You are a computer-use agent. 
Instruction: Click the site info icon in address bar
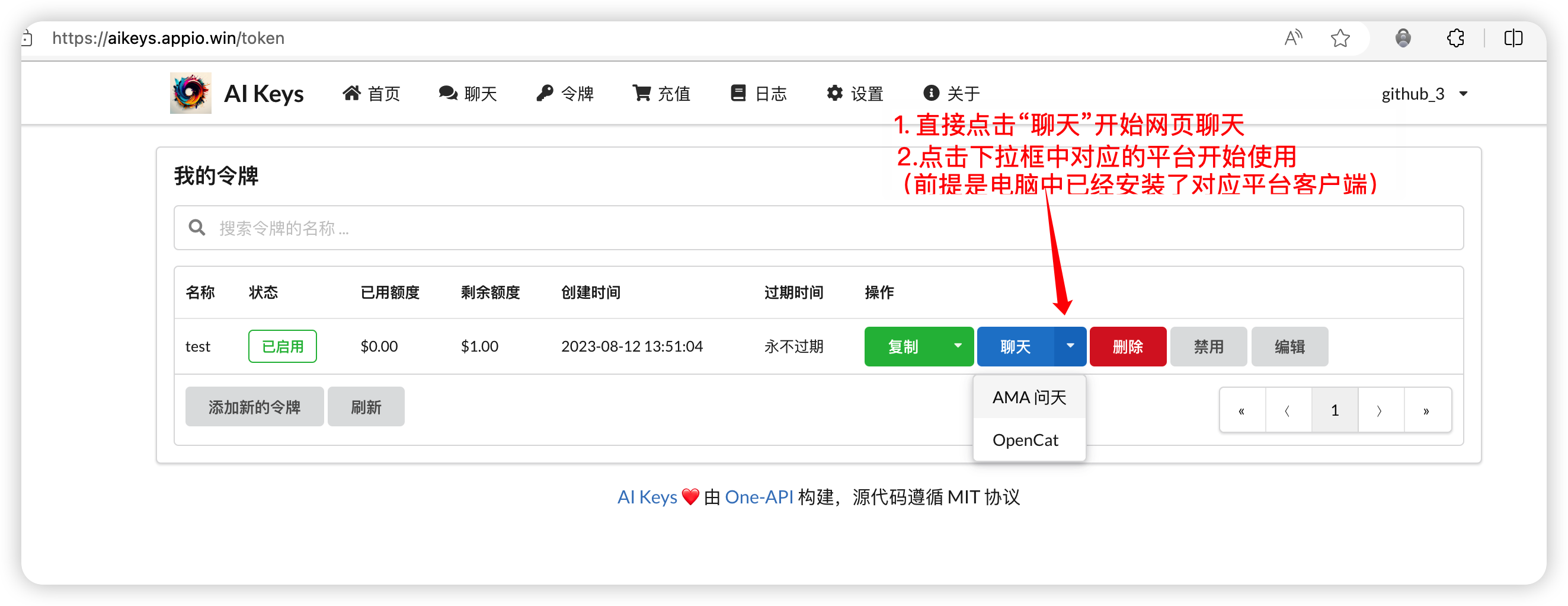(x=27, y=39)
